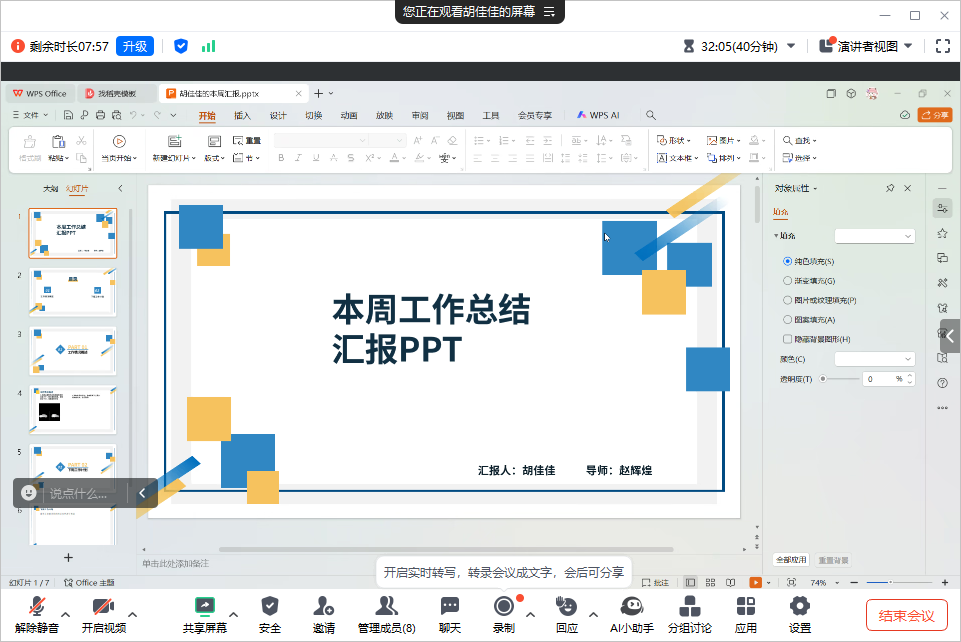Tick 隐藏背景图形(H) checkbox

(788, 339)
